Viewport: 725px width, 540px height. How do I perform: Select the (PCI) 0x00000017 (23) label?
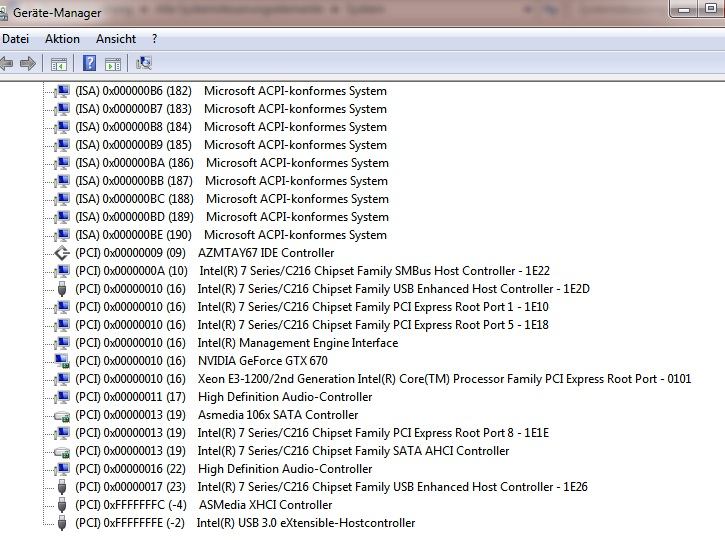(130, 487)
